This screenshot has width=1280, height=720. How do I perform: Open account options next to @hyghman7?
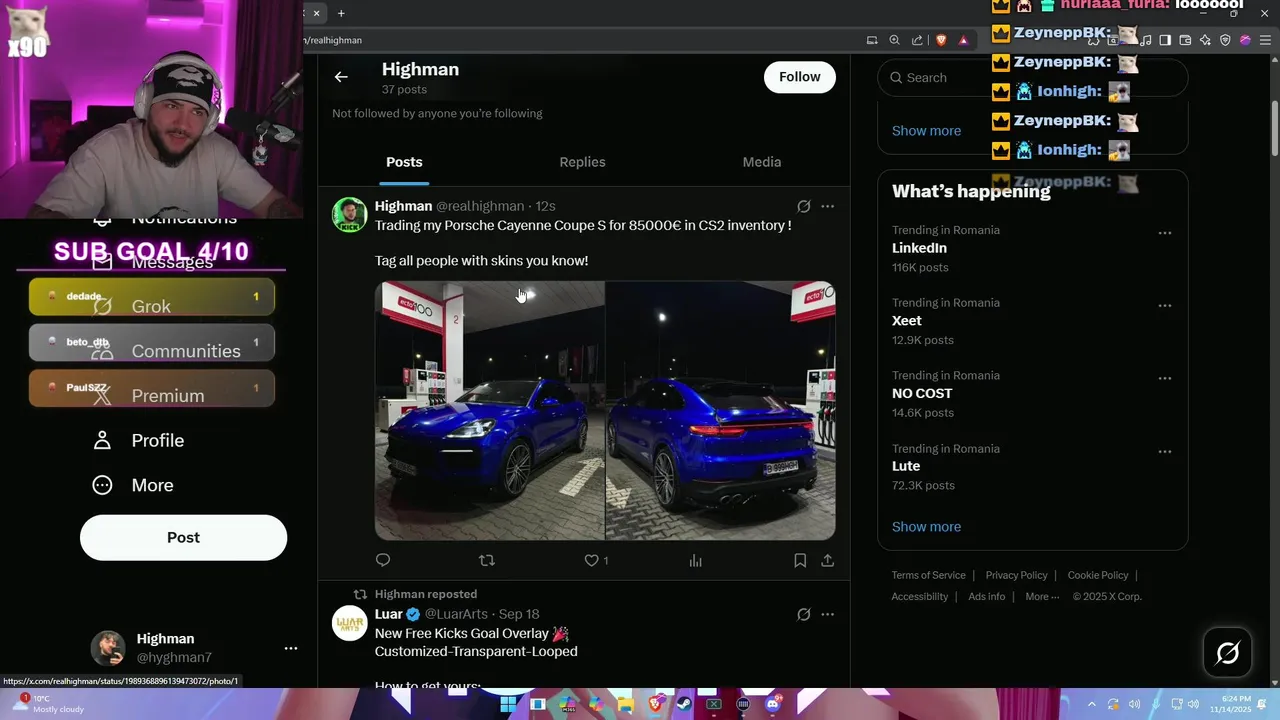coord(291,648)
